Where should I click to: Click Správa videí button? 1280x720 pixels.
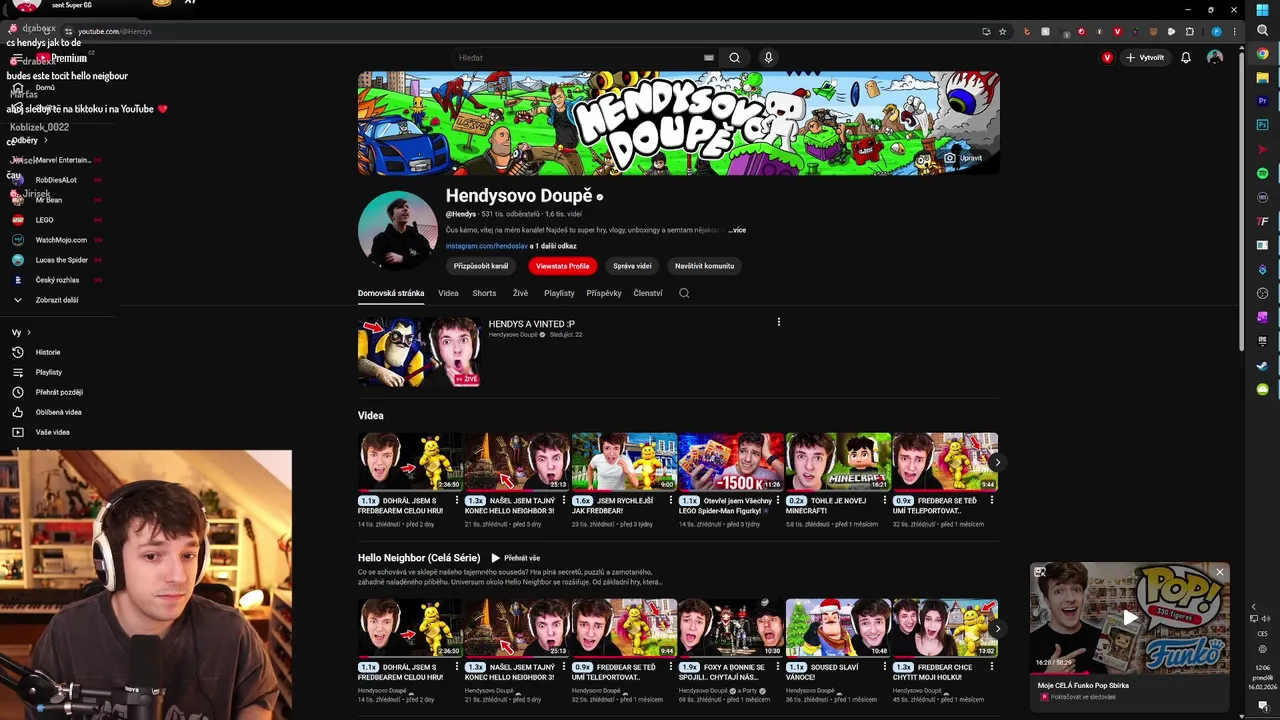pyautogui.click(x=632, y=266)
